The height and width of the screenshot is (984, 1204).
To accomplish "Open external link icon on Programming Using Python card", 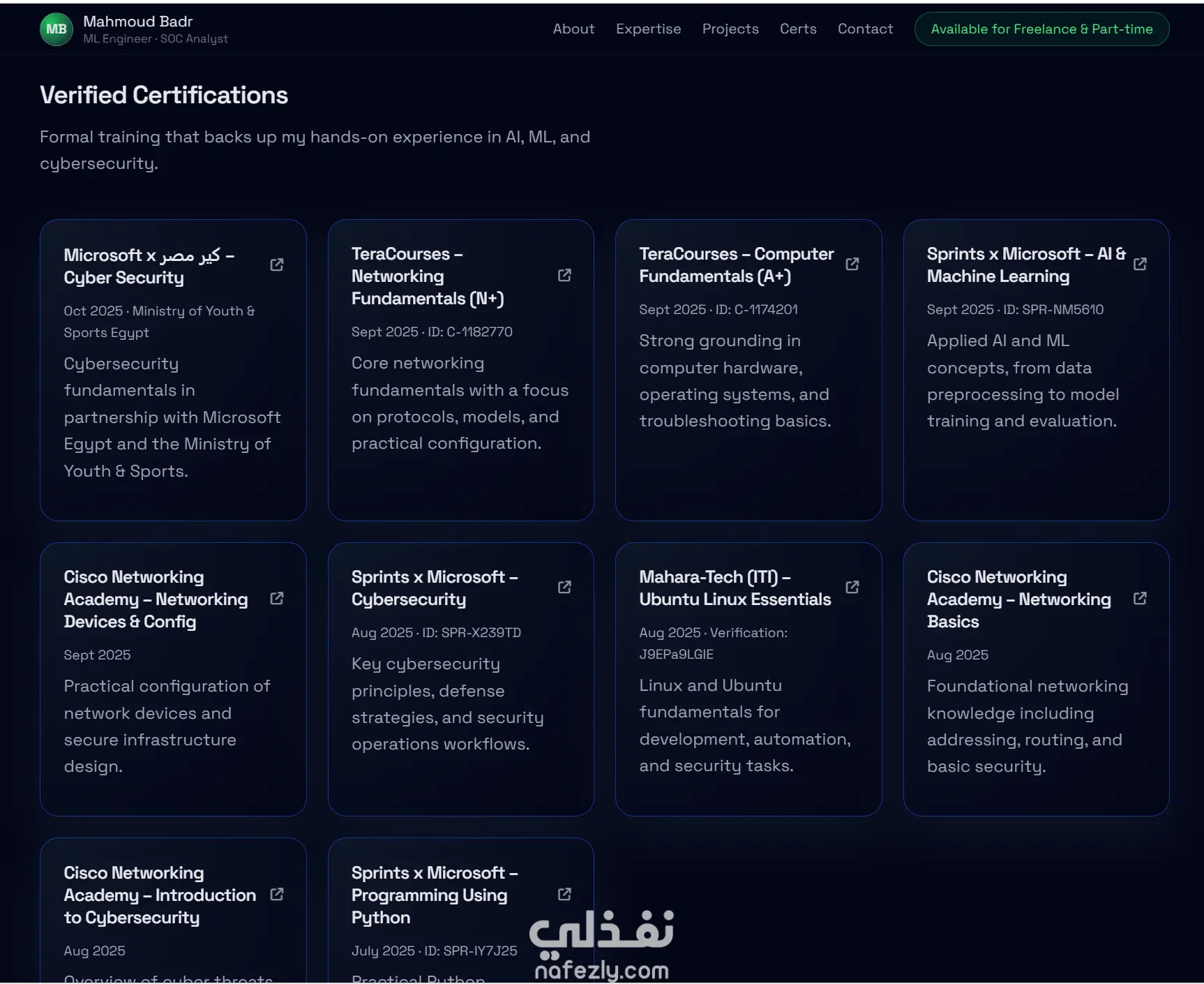I will (564, 894).
